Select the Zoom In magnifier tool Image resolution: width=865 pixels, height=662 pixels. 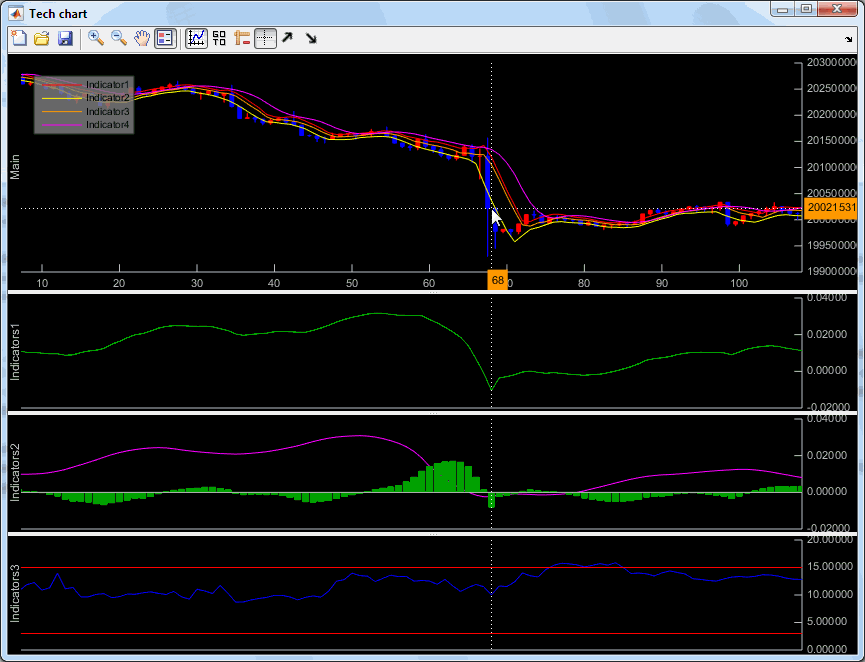tap(96, 38)
